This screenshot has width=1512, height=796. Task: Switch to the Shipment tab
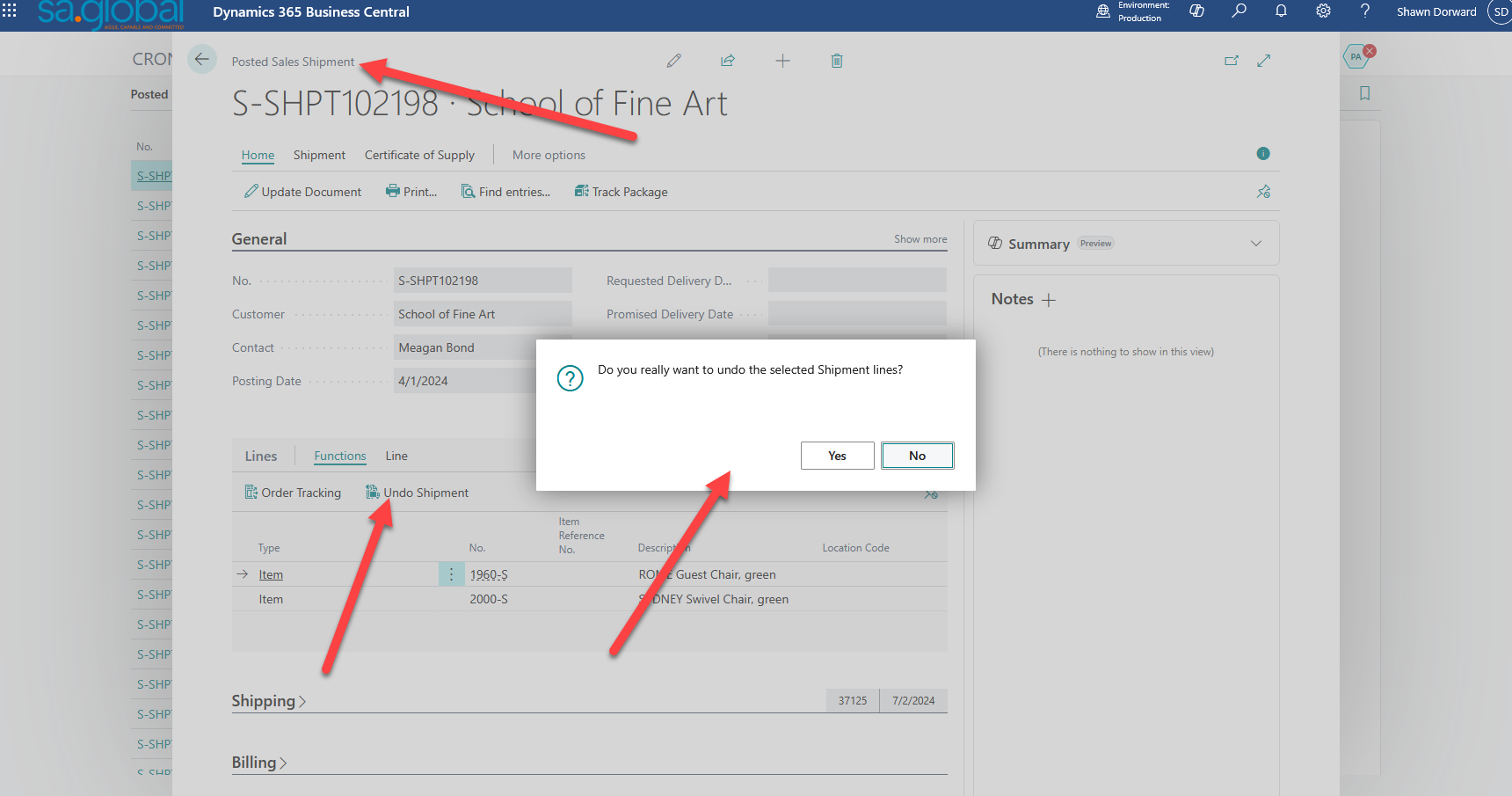[x=318, y=155]
